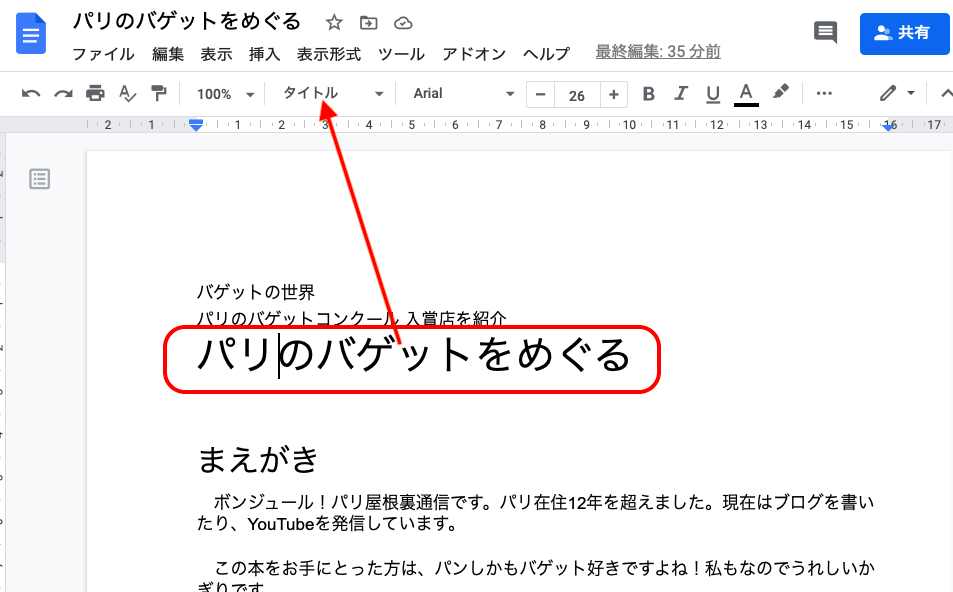Increase font size with plus button

(614, 95)
